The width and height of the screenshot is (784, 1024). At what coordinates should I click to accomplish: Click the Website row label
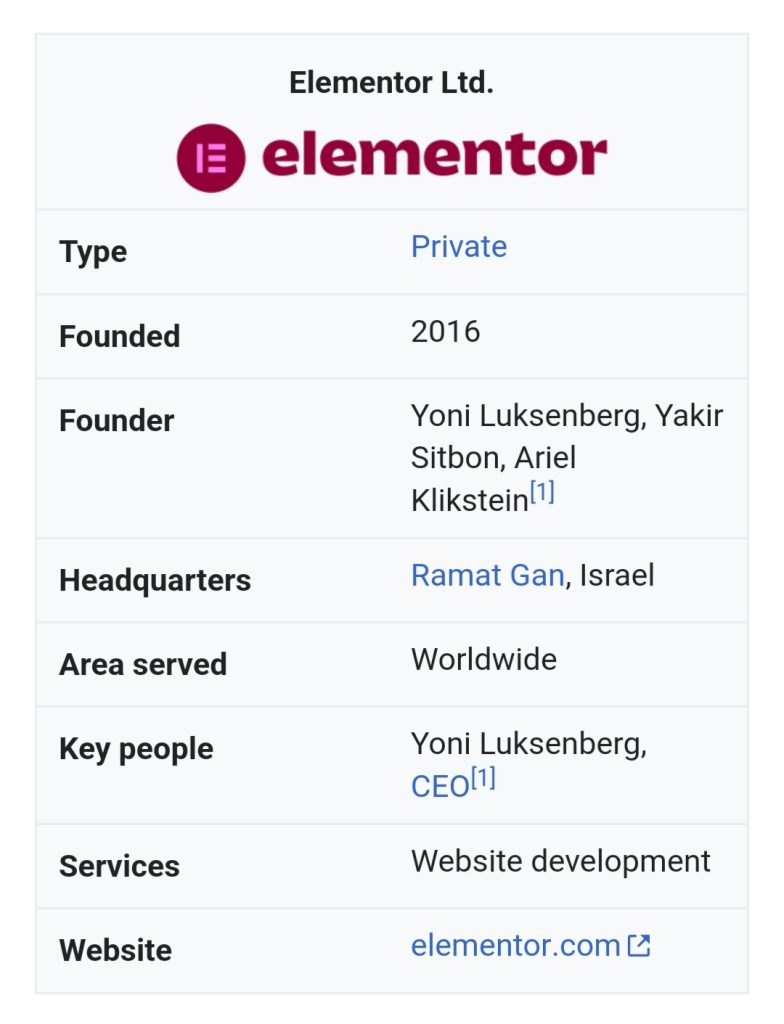coord(115,950)
